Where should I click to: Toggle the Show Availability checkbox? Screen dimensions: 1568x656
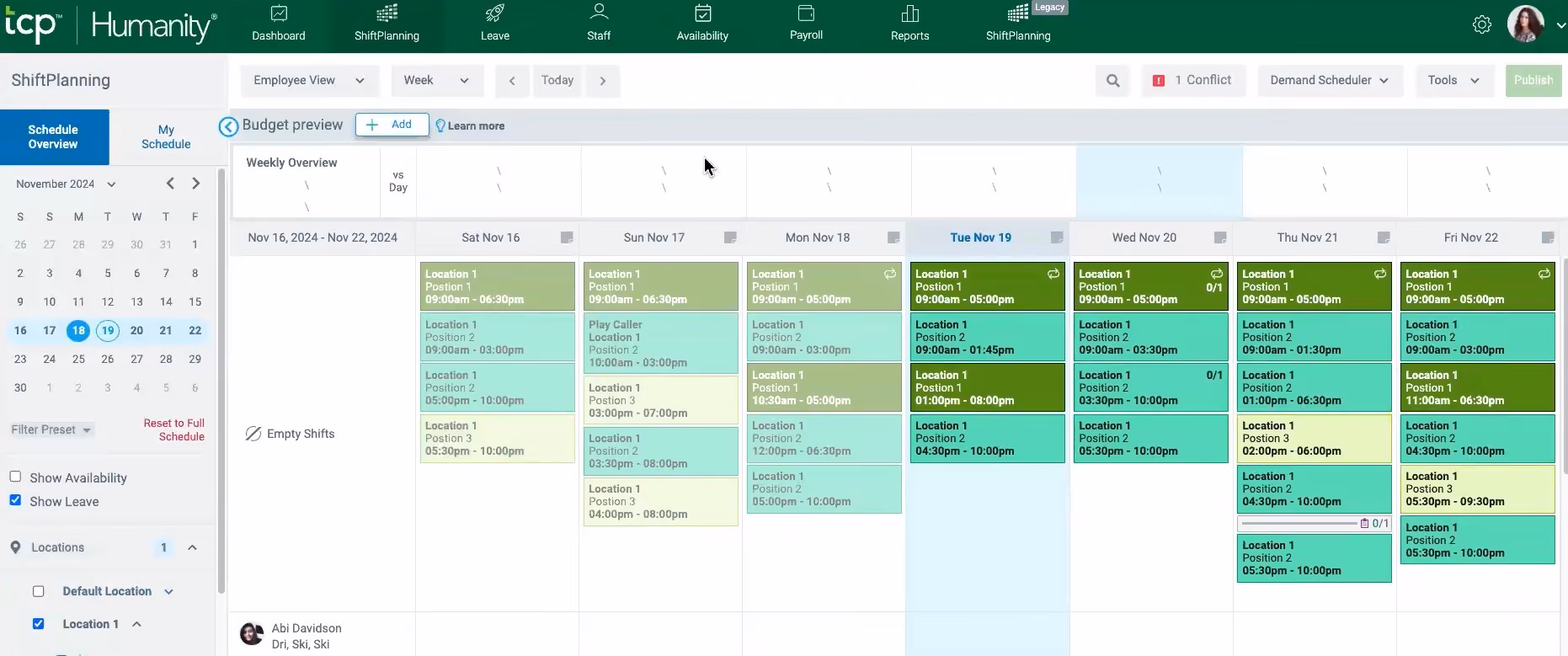15,477
